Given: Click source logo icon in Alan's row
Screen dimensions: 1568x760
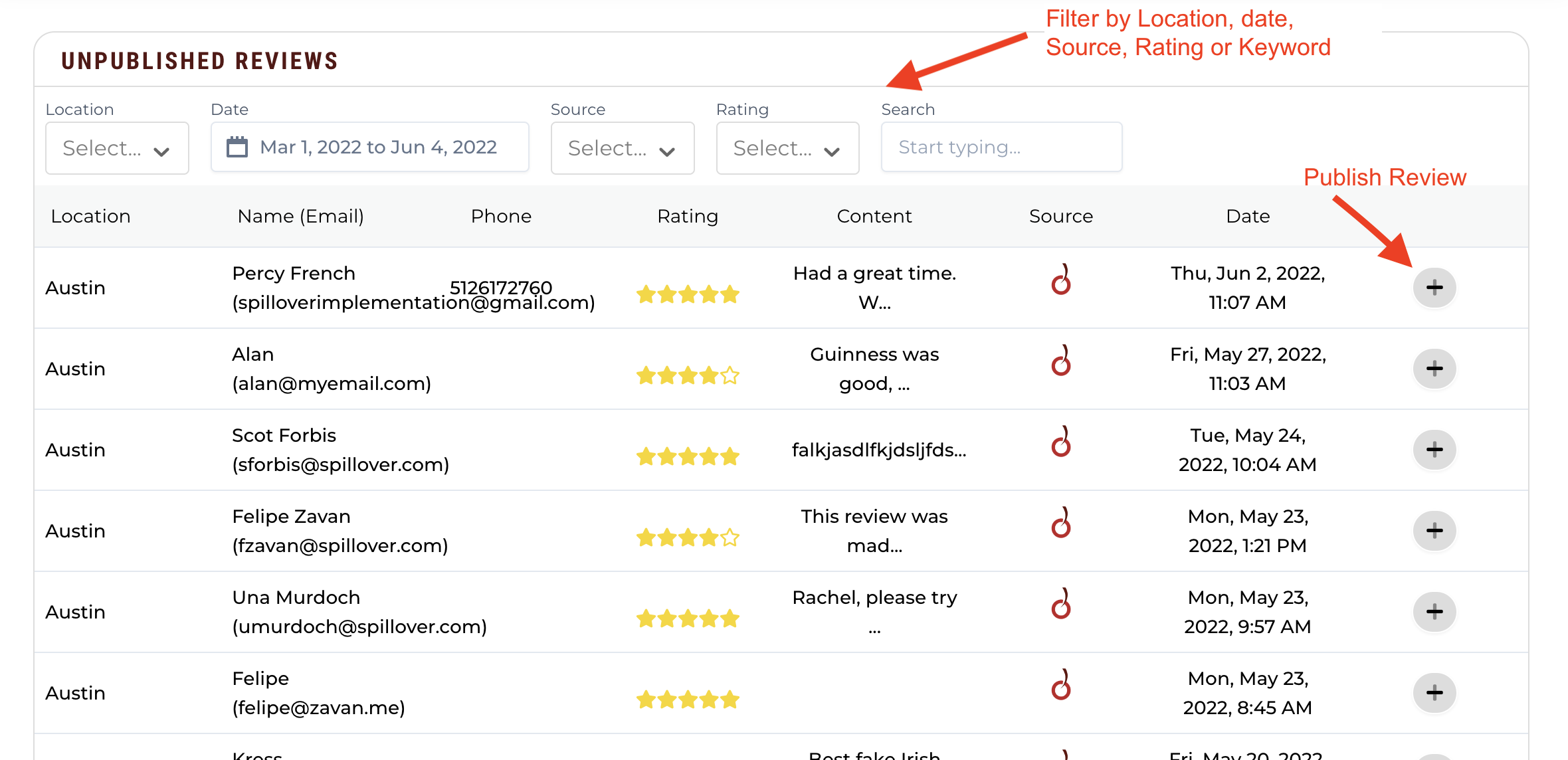Looking at the screenshot, I should click(x=1061, y=361).
